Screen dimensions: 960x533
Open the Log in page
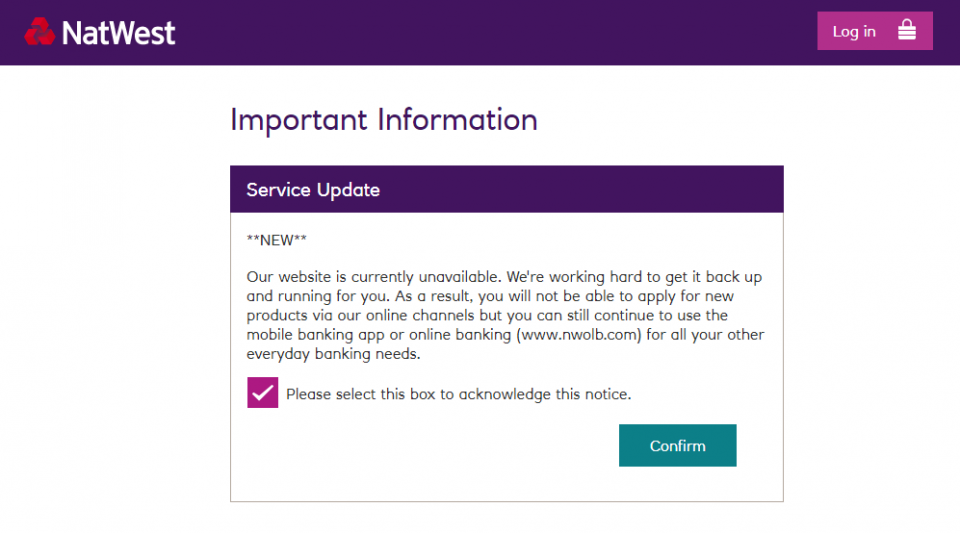tap(874, 31)
